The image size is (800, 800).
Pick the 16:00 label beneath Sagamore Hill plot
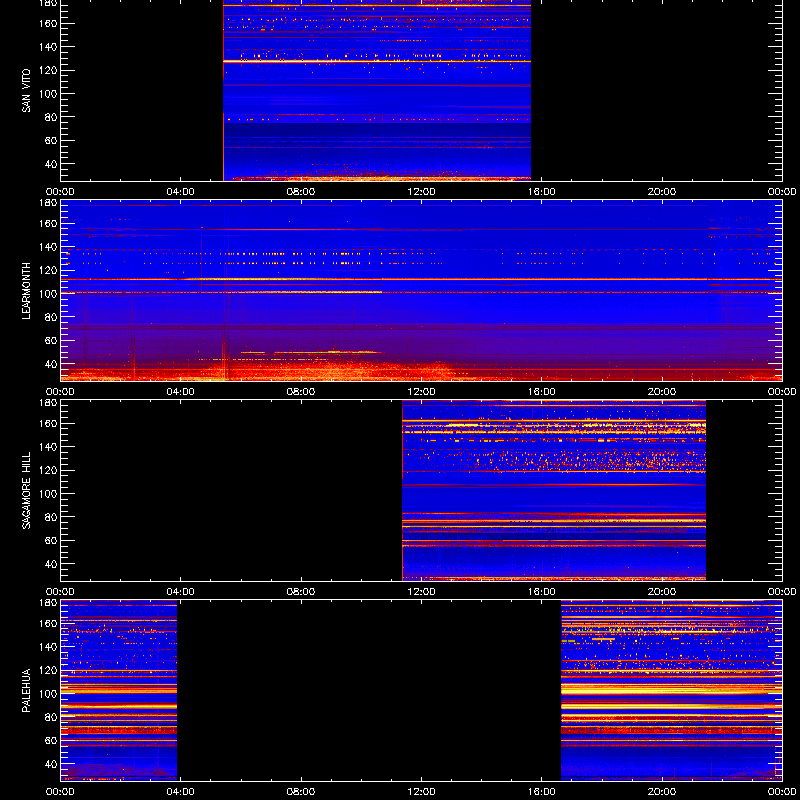(x=542, y=592)
